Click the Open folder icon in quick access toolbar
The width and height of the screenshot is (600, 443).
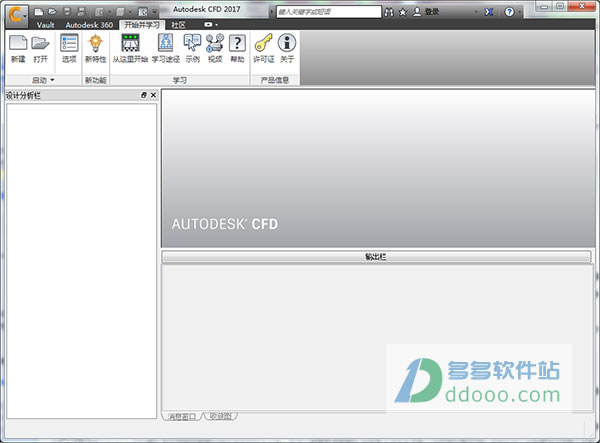point(52,11)
